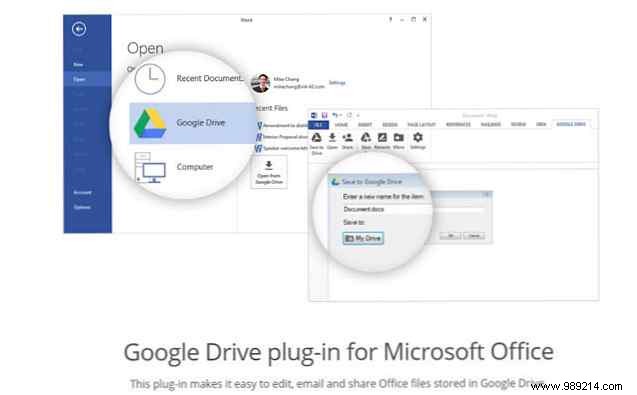Switch to the Page Layout ribbon tab
This screenshot has width=637, height=395.
tap(422, 125)
